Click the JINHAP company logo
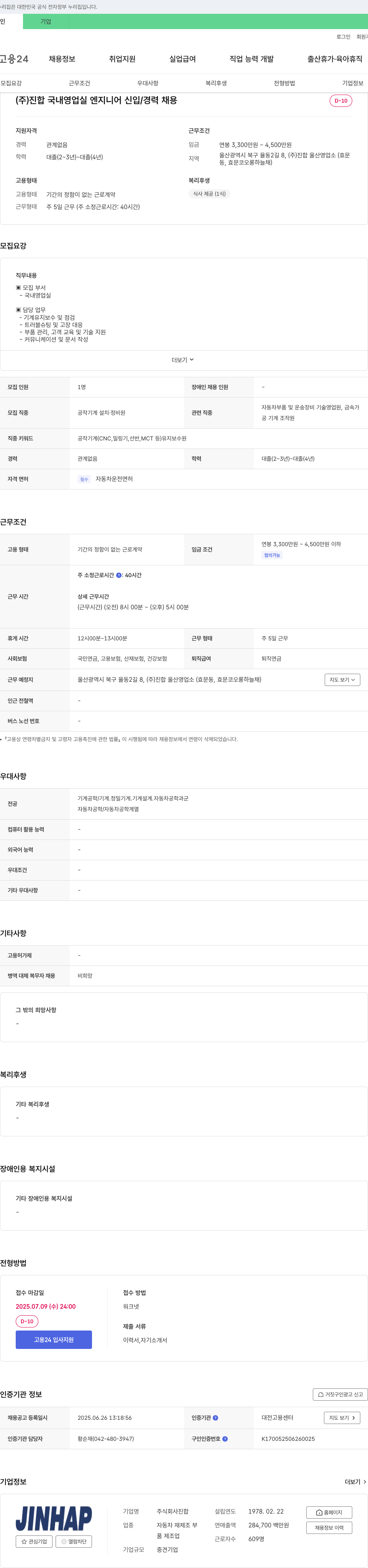This screenshot has height=1568, width=368. coord(54,1518)
